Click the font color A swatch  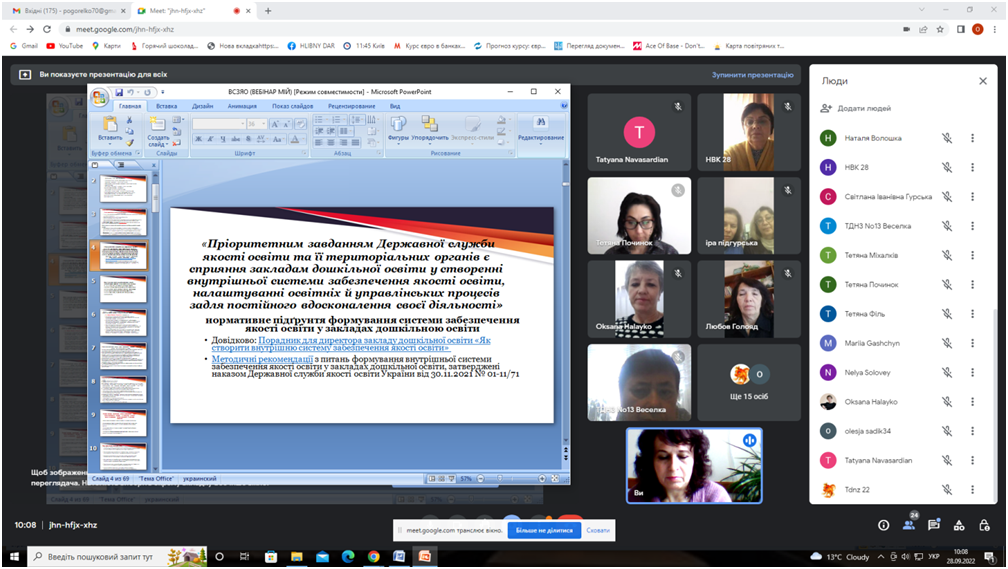(x=295, y=140)
